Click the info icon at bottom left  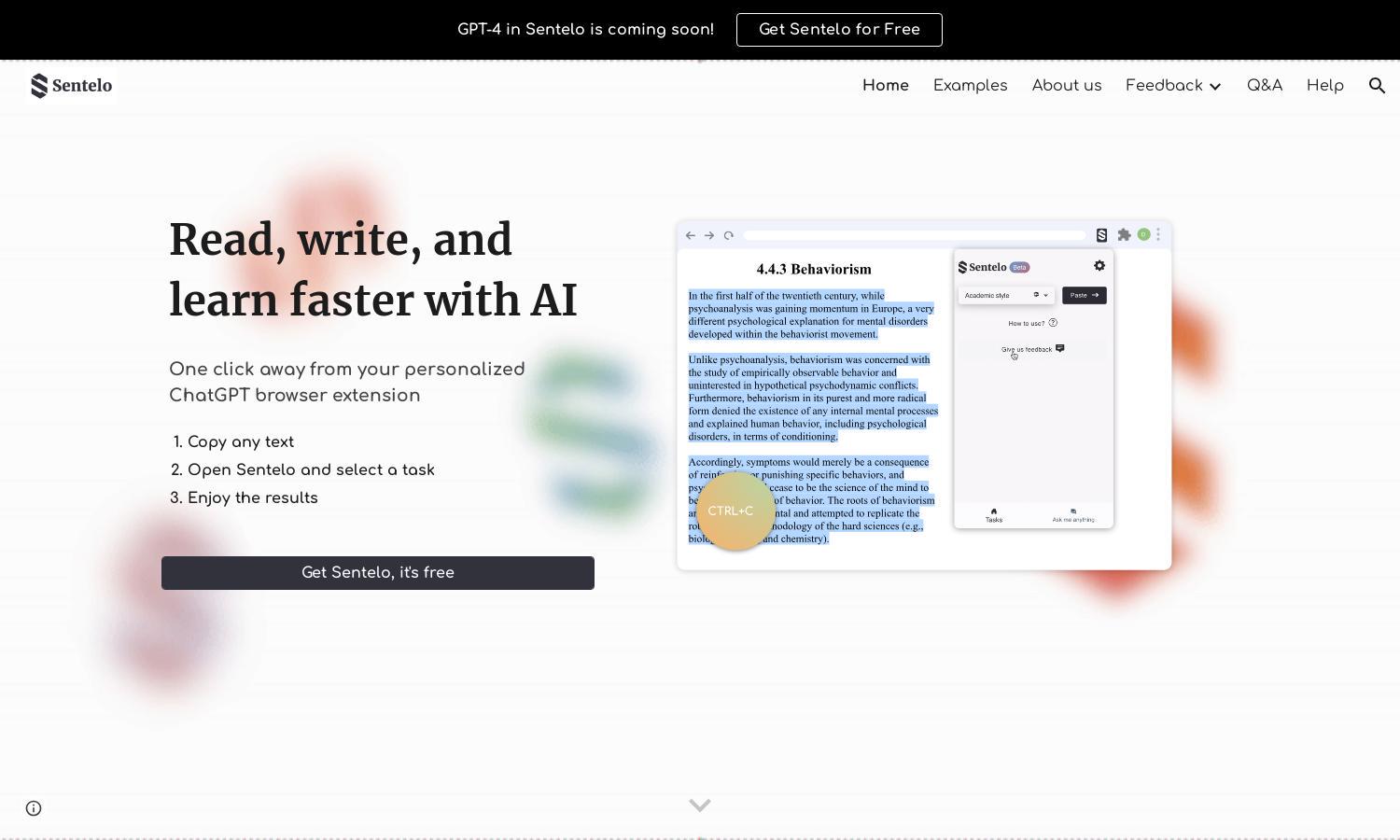(34, 808)
